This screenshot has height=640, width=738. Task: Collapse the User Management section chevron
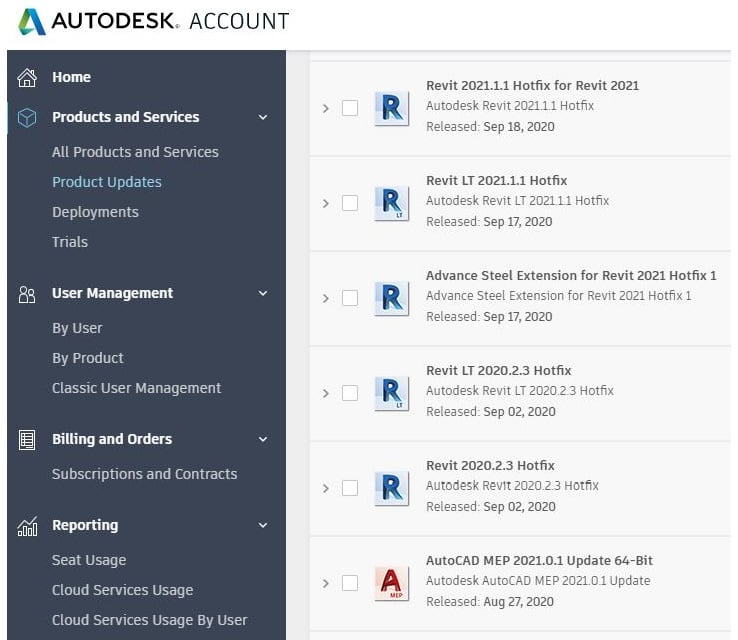[x=263, y=294]
